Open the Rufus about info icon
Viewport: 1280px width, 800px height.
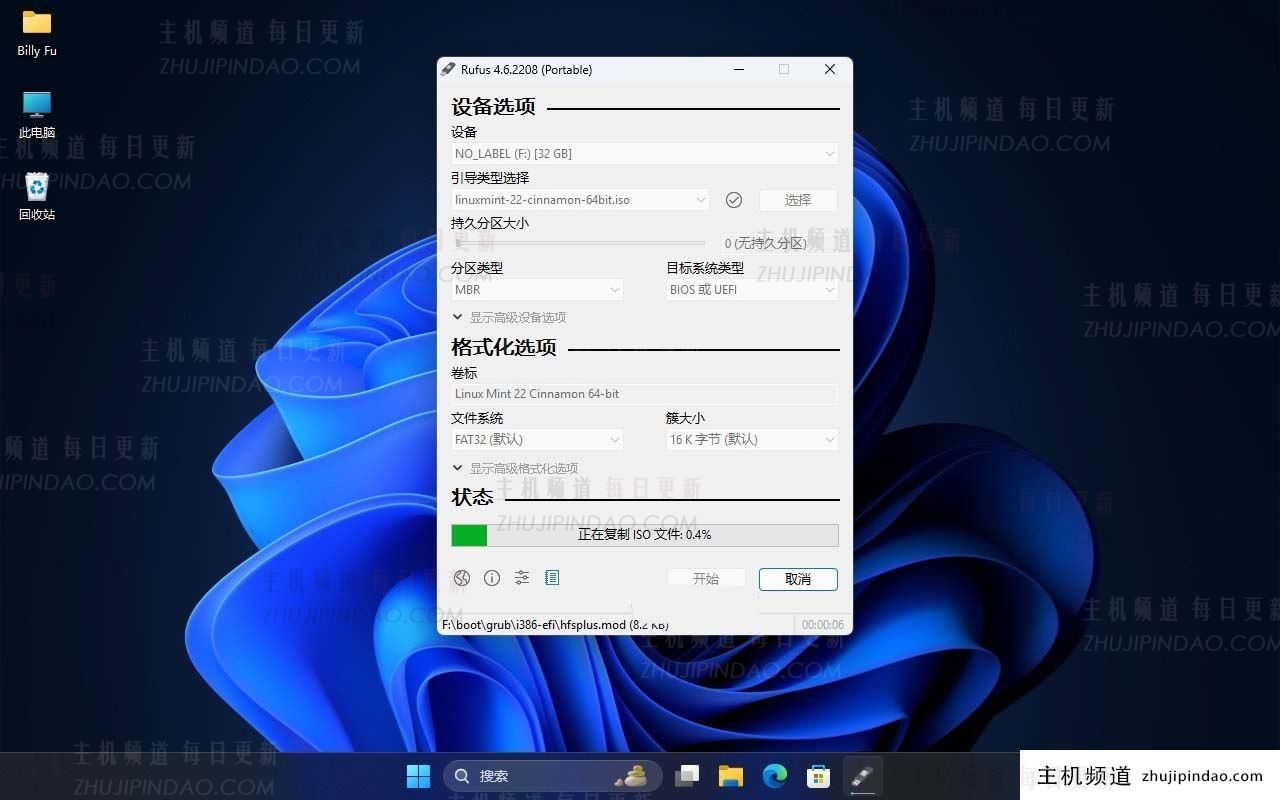492,578
